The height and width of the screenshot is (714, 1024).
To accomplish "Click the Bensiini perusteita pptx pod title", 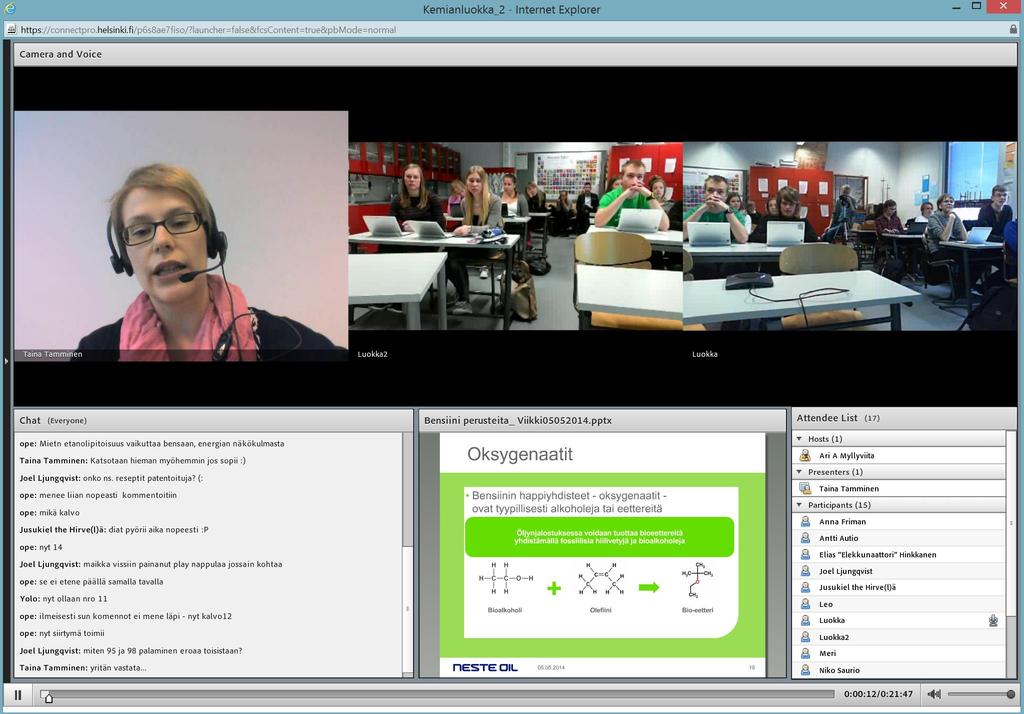I will pyautogui.click(x=518, y=421).
